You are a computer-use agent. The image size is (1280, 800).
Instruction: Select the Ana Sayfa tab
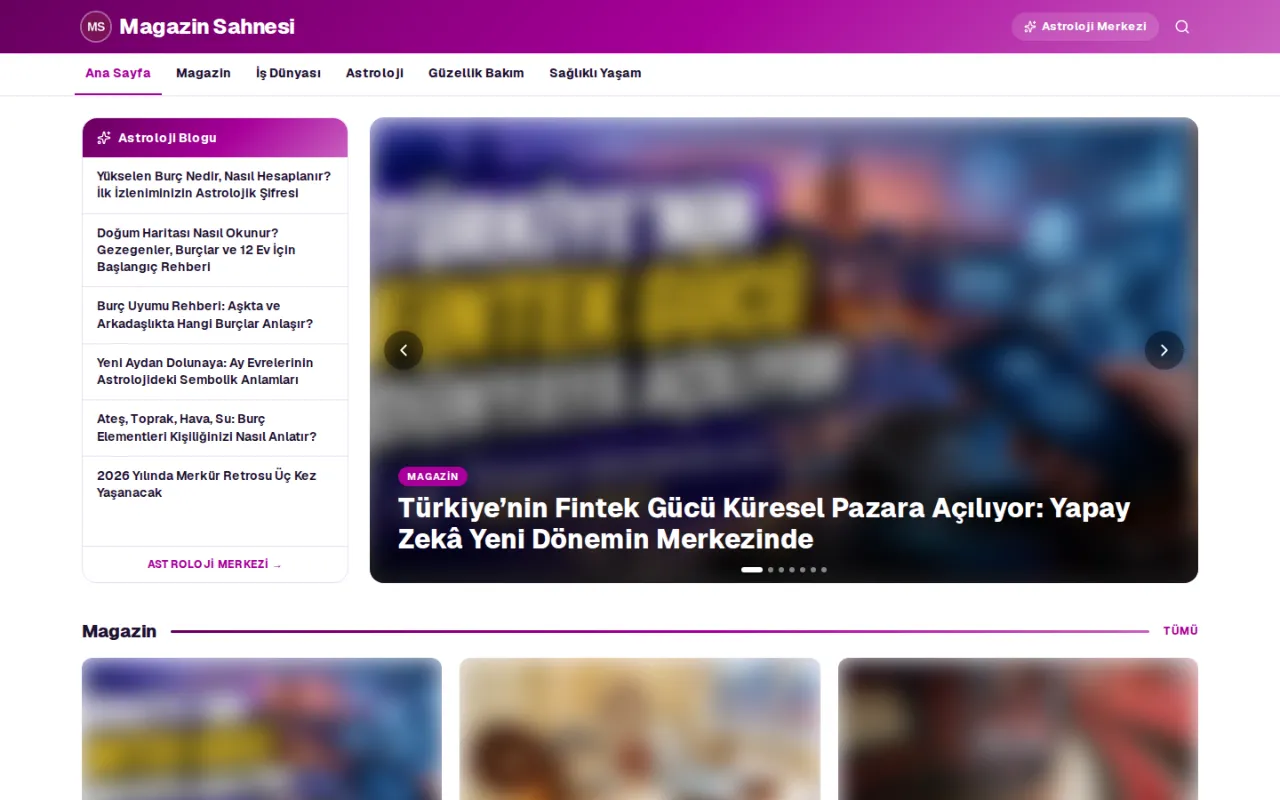coord(118,73)
